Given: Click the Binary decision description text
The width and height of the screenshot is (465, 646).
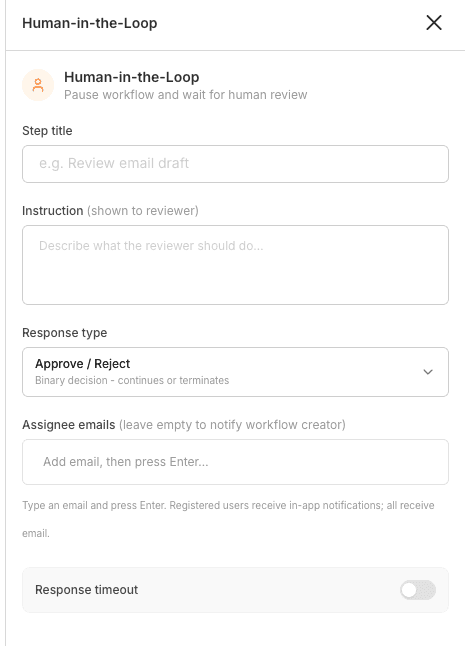Looking at the screenshot, I should pos(132,380).
